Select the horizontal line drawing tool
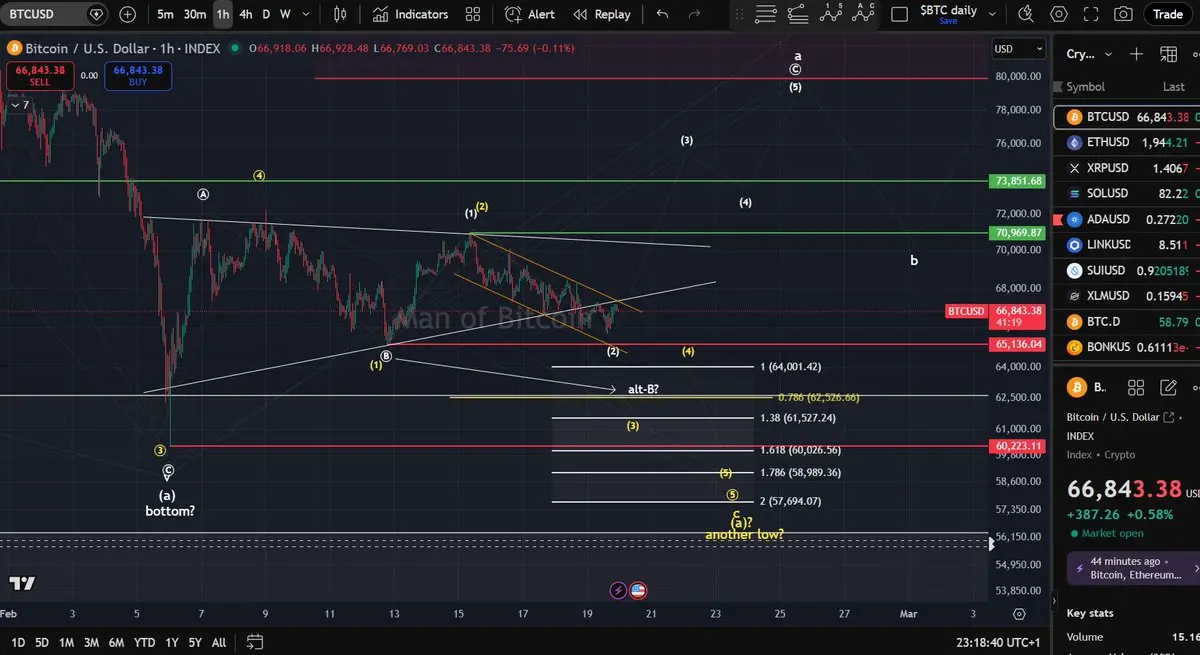This screenshot has width=1200, height=655. click(x=767, y=14)
